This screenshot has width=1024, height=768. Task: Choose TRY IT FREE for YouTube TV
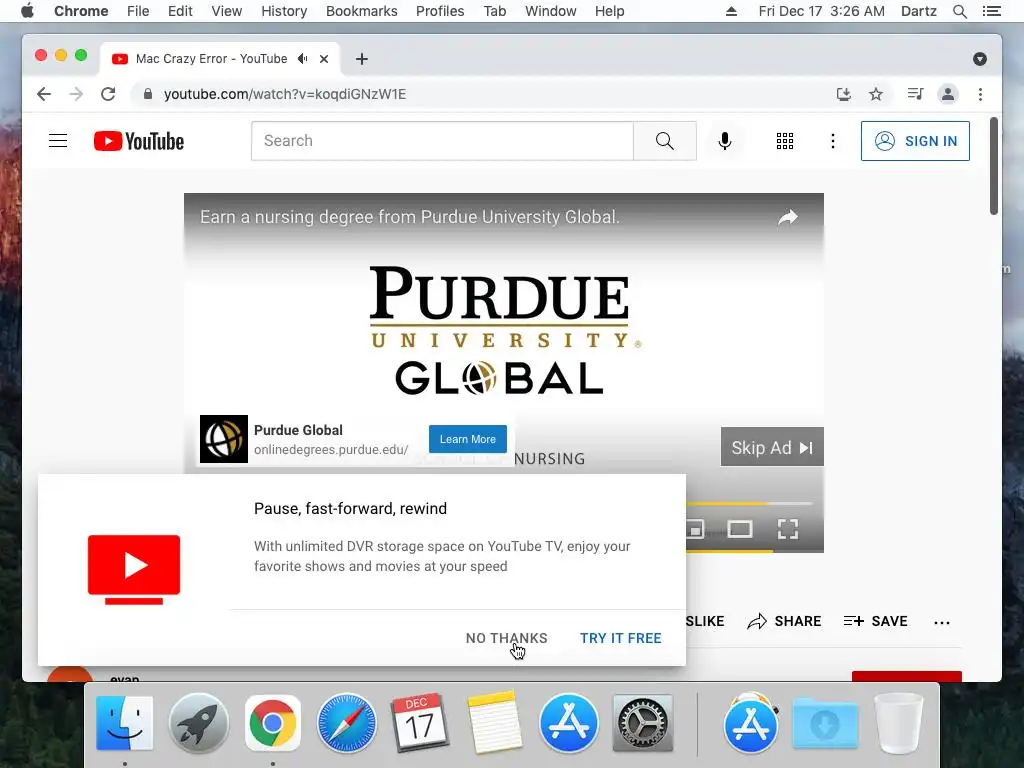pos(620,638)
